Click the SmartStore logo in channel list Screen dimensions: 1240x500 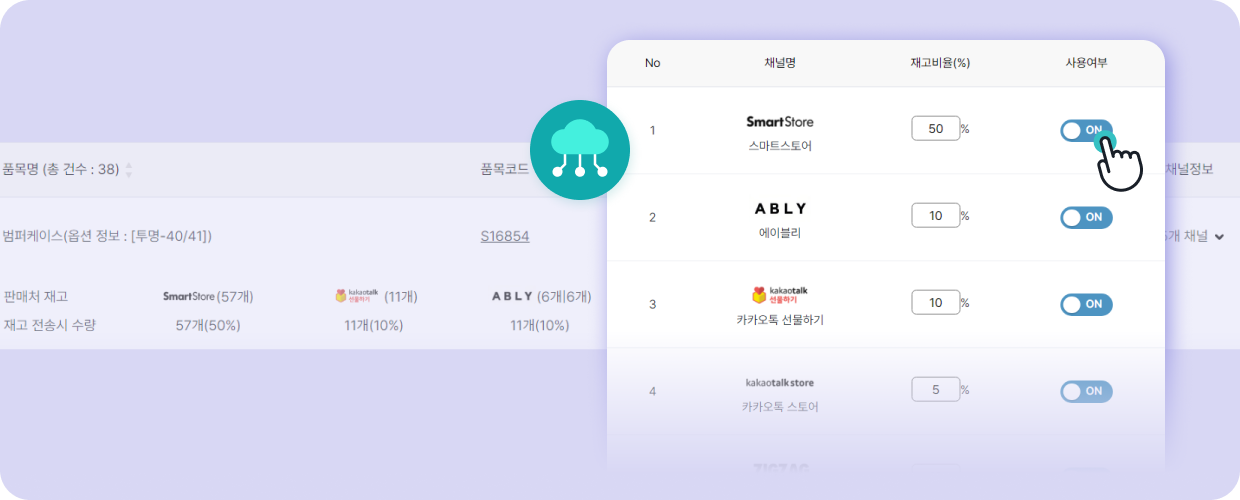pyautogui.click(x=780, y=122)
